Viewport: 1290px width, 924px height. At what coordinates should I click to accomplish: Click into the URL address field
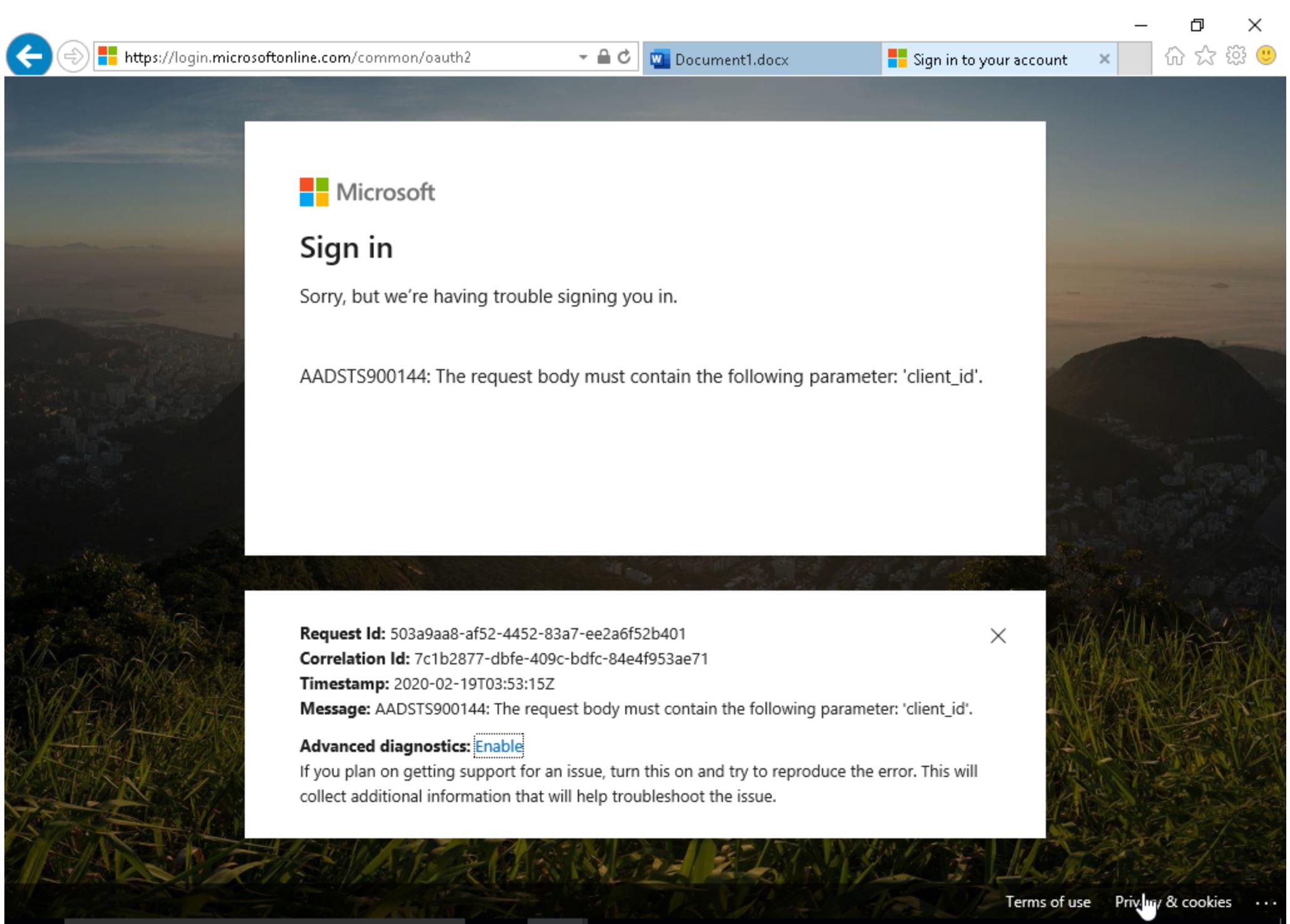pos(338,58)
